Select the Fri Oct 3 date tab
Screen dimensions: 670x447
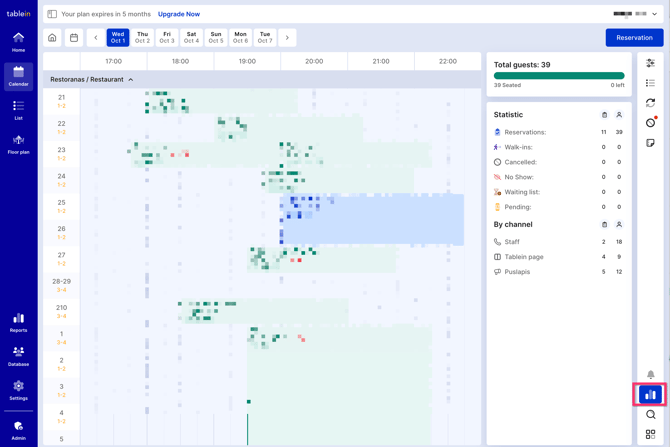[x=167, y=38]
